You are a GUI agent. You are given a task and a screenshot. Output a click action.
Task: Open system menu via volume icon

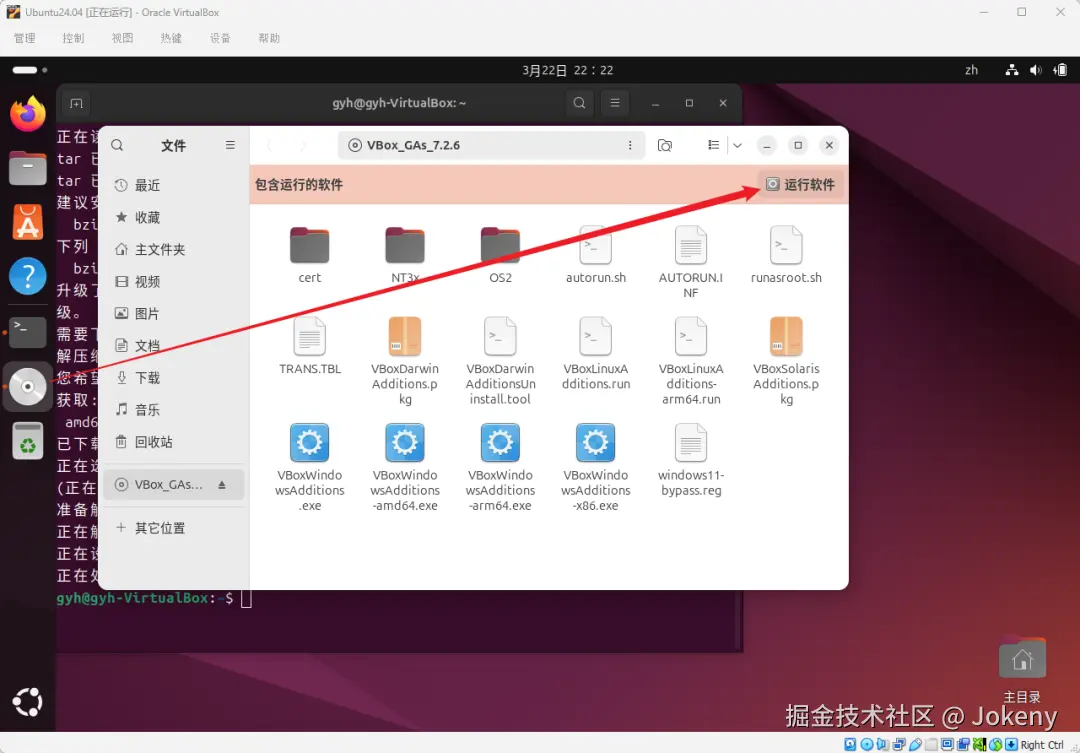pyautogui.click(x=1035, y=70)
